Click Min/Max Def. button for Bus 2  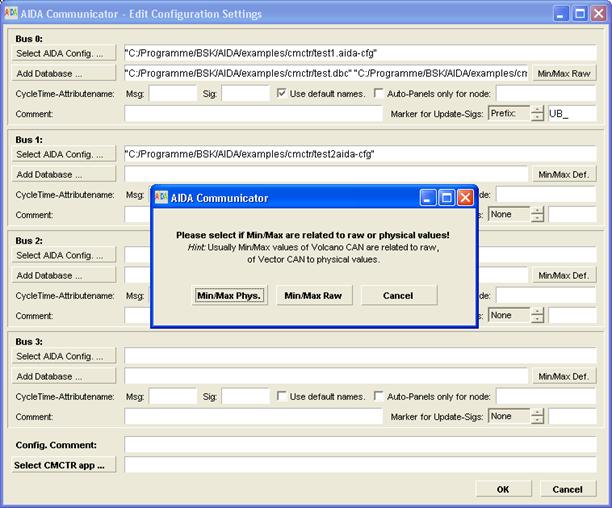(564, 275)
